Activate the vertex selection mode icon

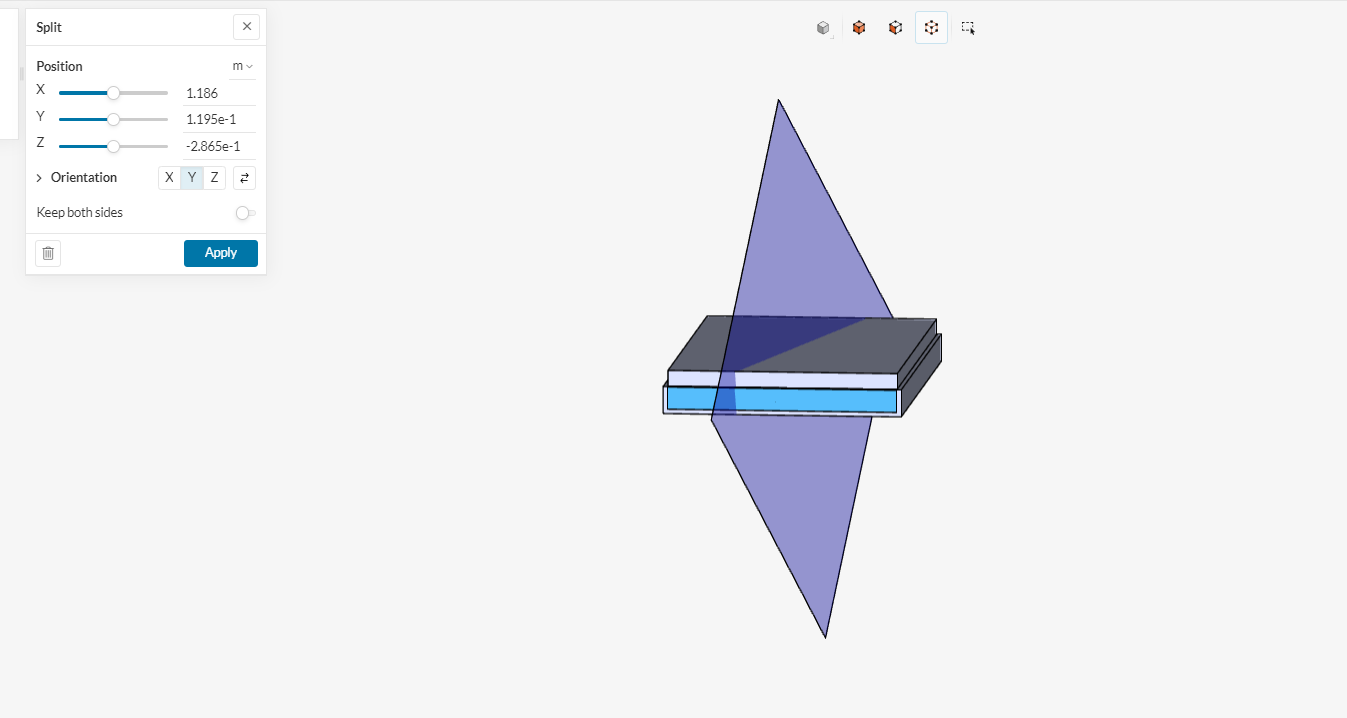click(x=931, y=27)
